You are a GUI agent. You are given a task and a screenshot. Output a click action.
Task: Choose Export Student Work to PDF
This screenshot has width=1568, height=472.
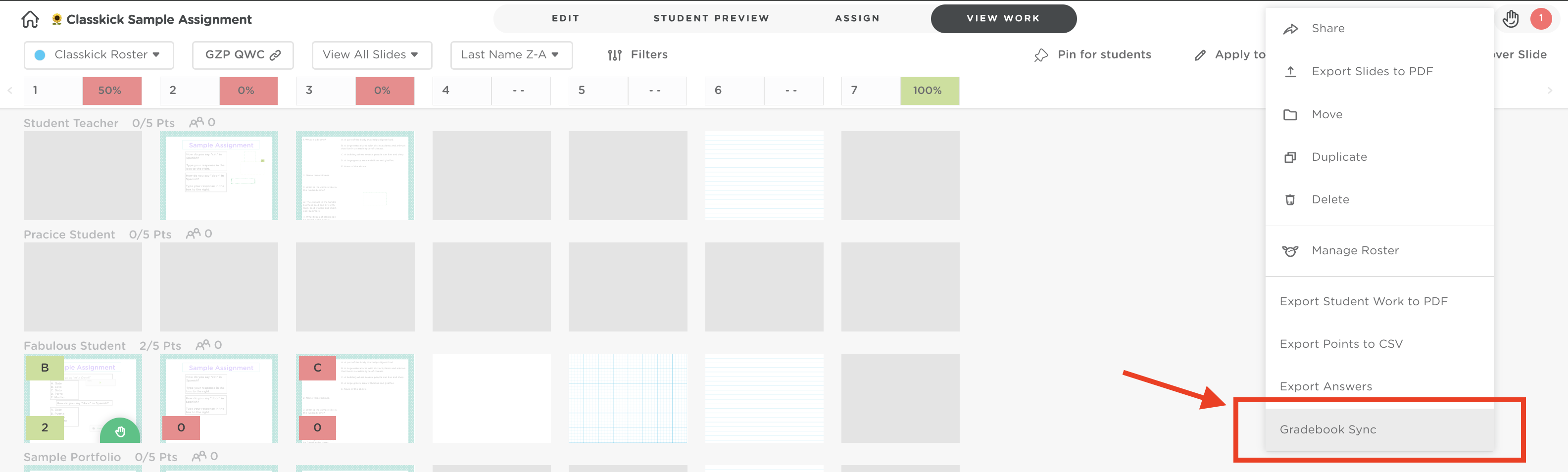[1379, 302]
